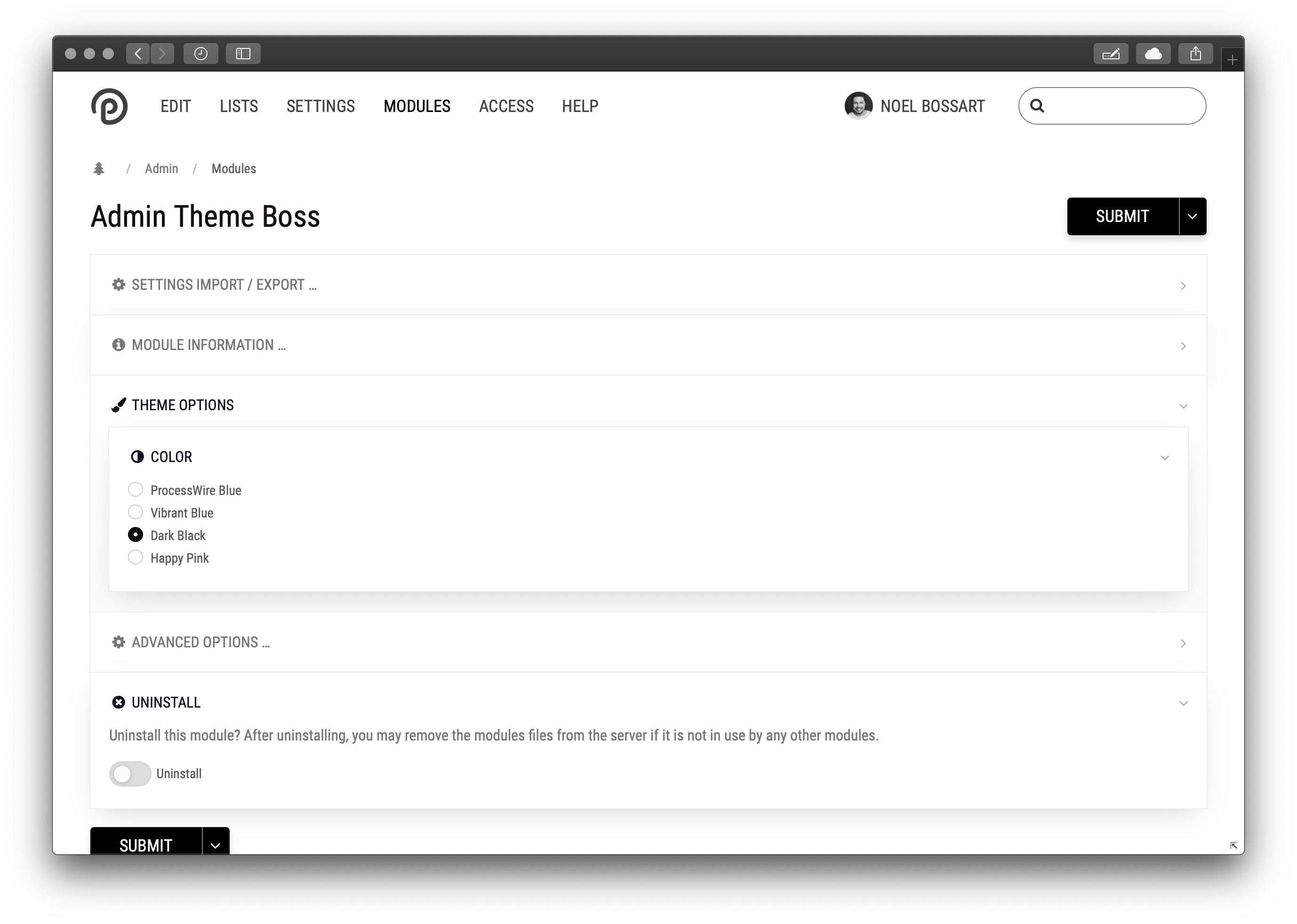Click the top Submit button

tap(1122, 216)
